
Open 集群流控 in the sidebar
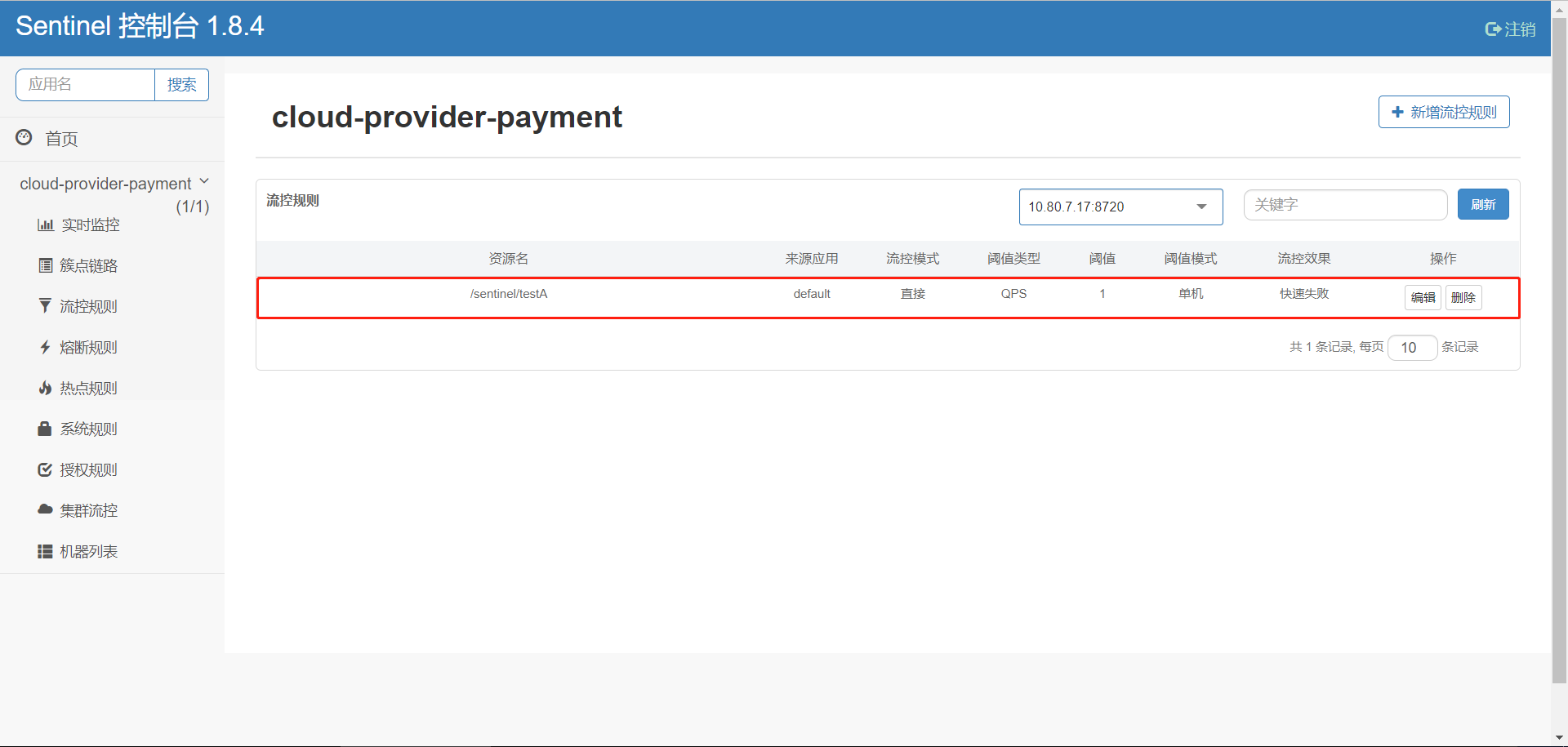(89, 510)
